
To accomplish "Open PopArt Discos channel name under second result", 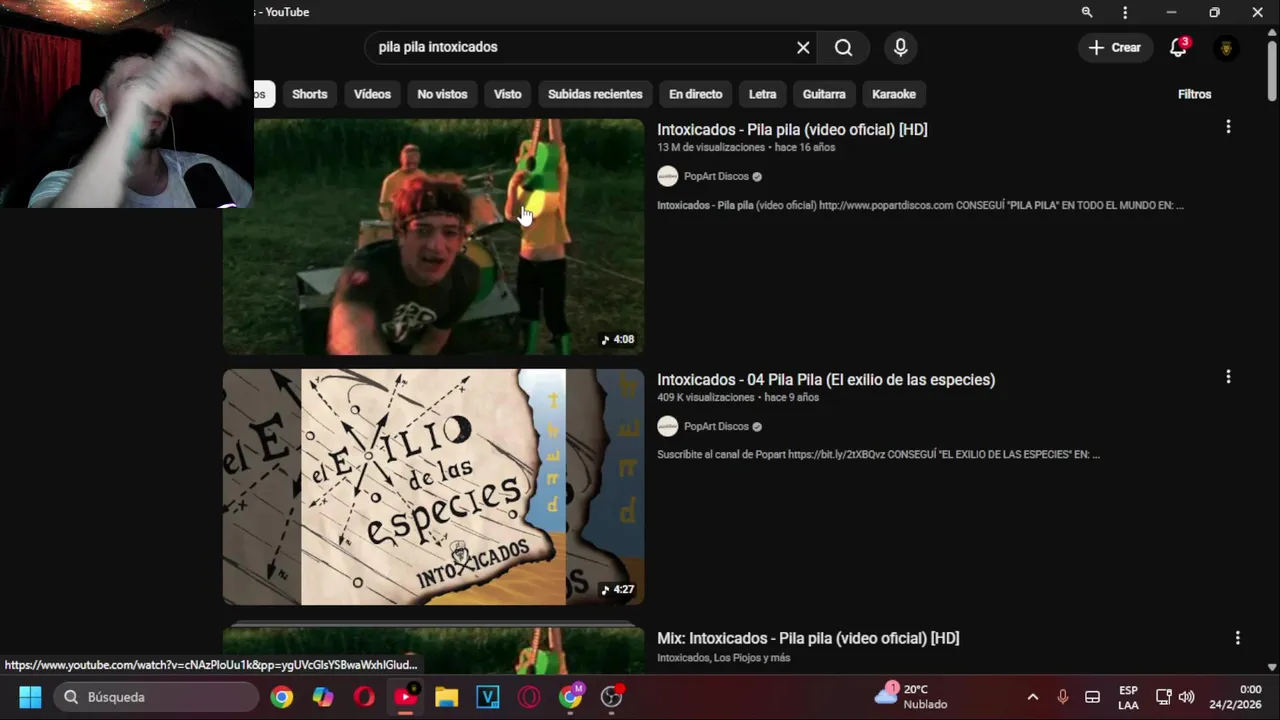I will (x=716, y=426).
